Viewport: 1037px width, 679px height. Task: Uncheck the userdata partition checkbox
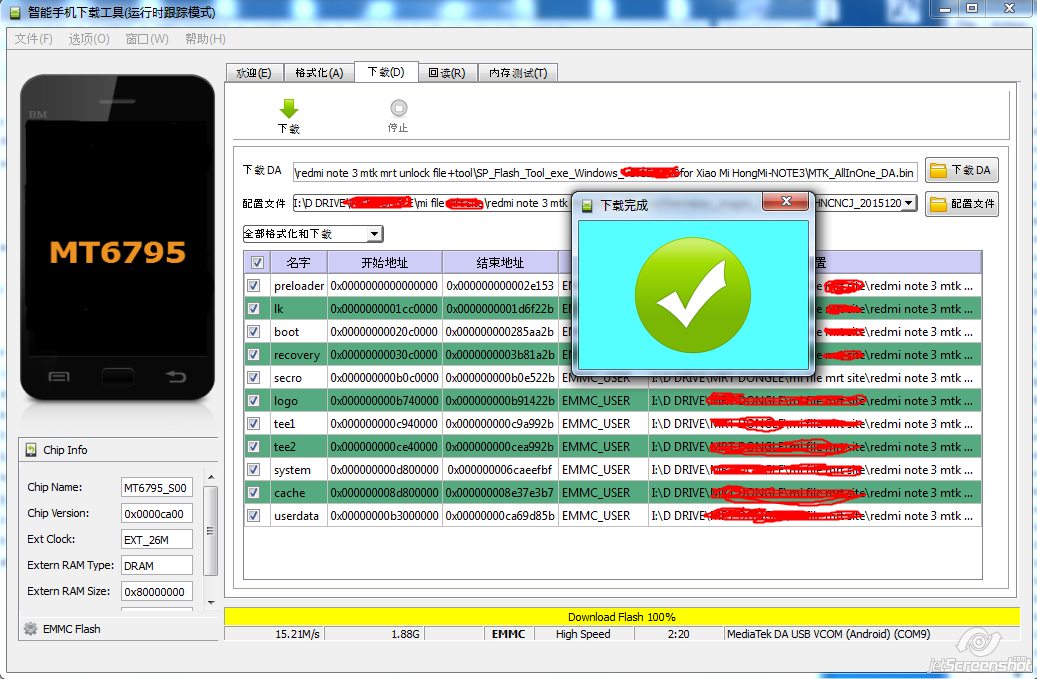(x=254, y=515)
